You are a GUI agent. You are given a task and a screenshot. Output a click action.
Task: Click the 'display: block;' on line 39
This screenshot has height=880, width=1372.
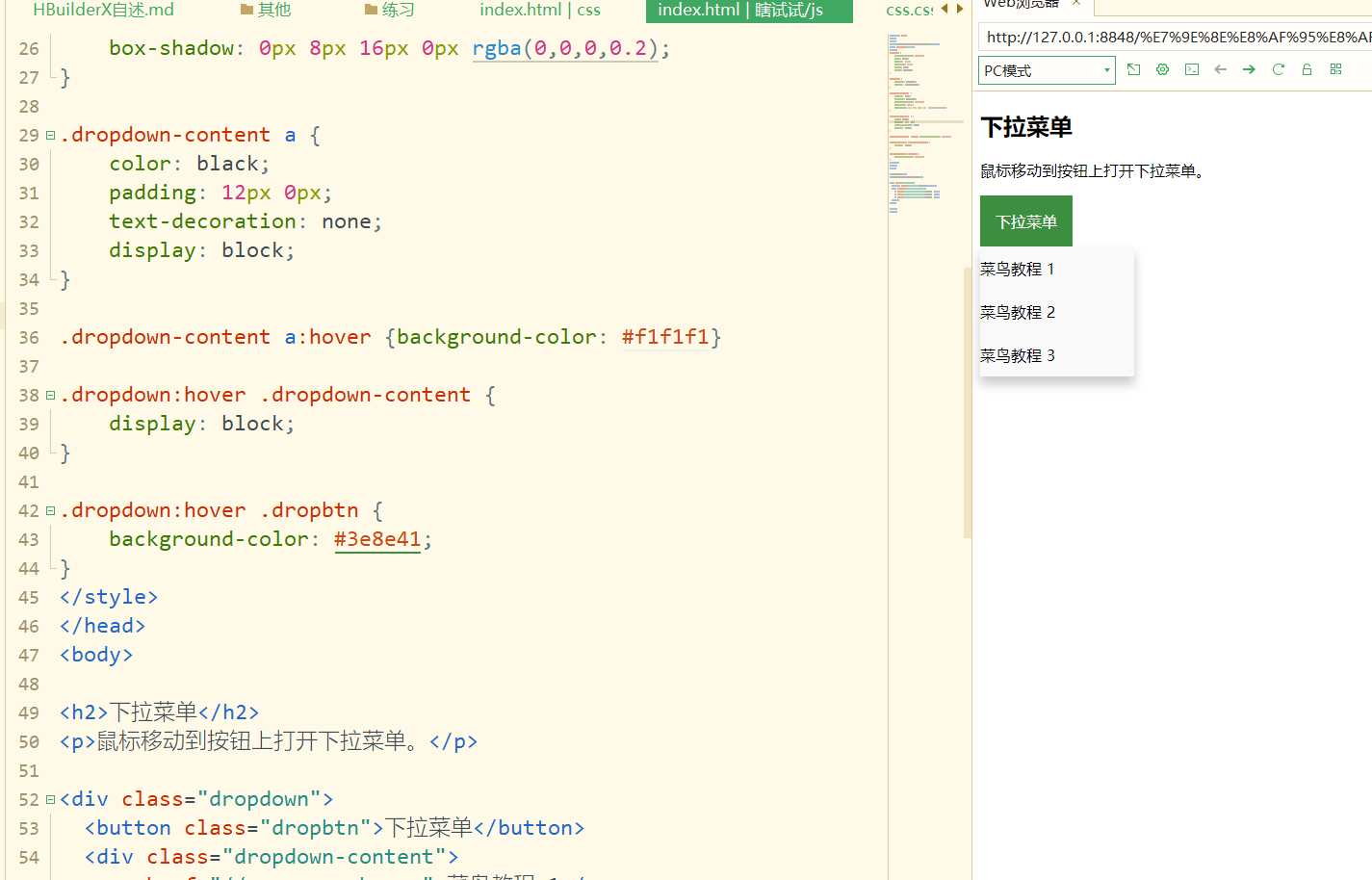pos(202,424)
